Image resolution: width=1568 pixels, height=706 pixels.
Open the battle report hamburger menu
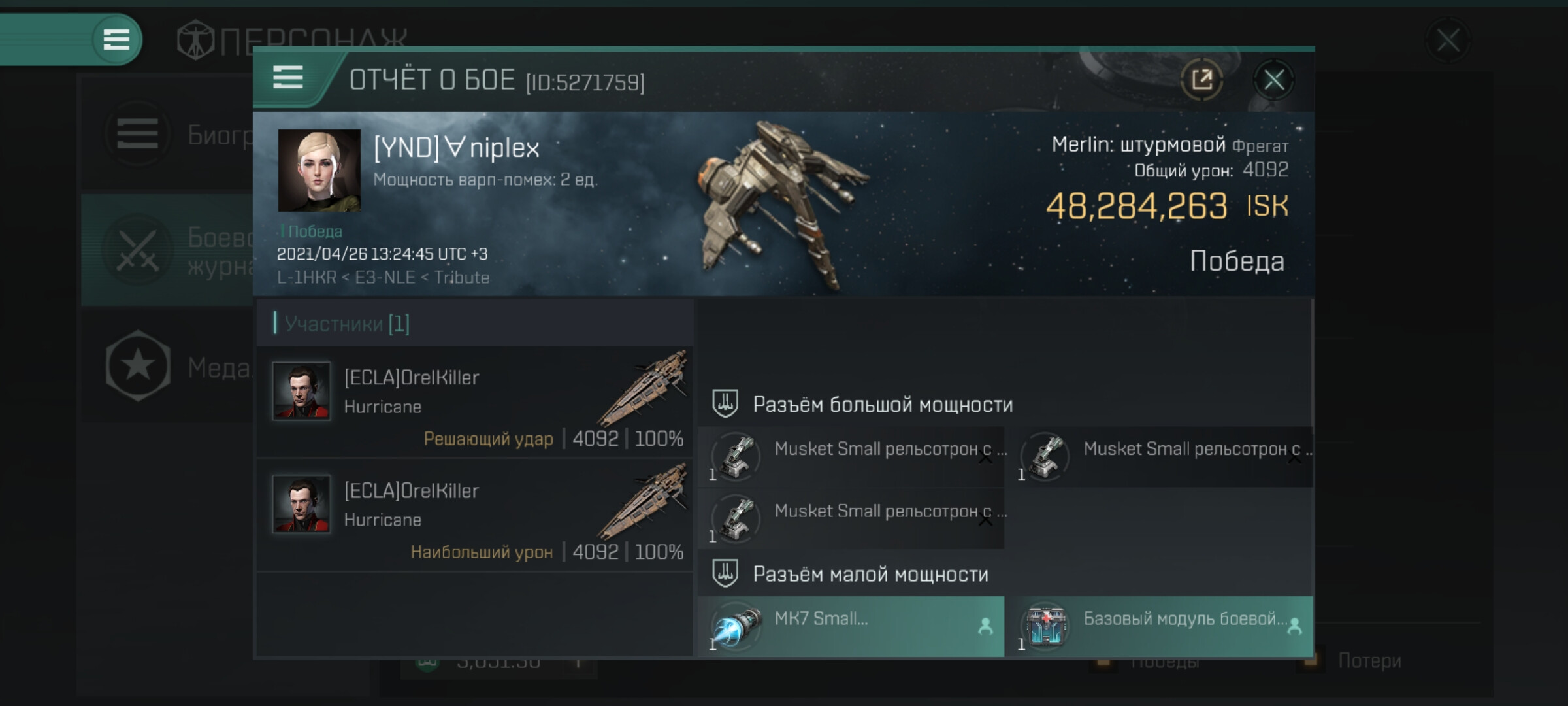coord(287,78)
